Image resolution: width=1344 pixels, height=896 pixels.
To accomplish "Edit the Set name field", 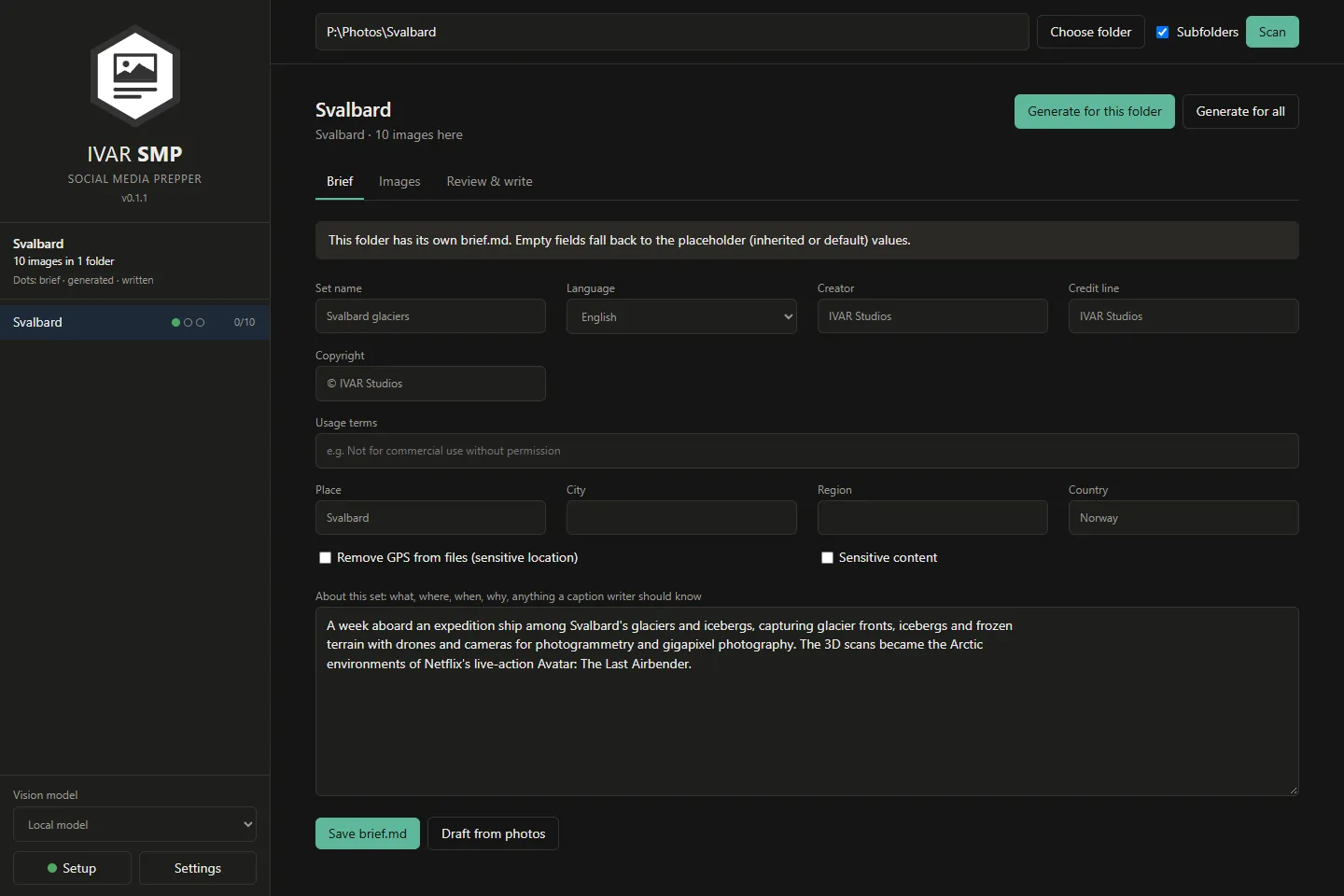I will [x=430, y=316].
